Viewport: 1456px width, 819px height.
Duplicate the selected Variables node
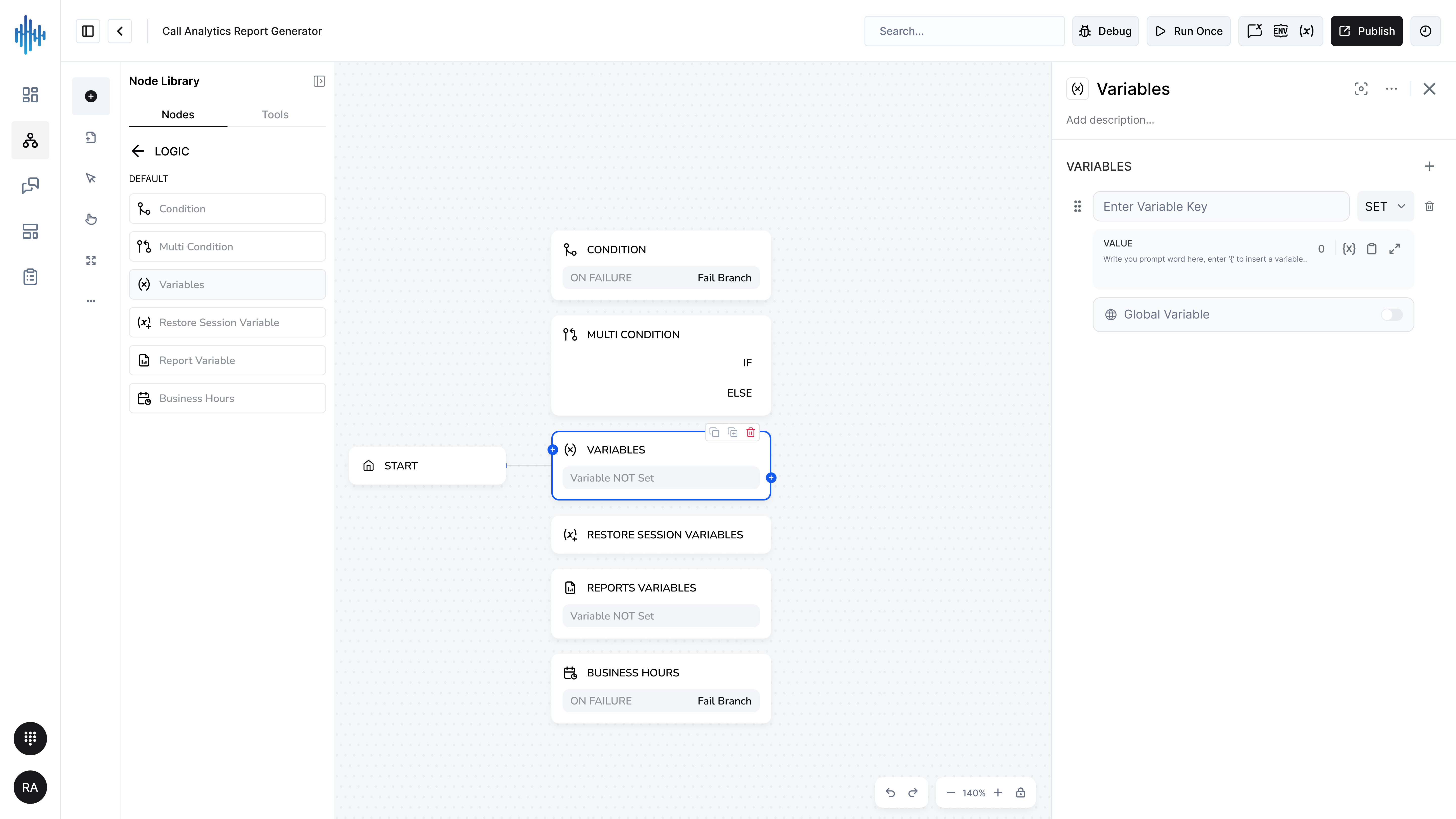733,433
